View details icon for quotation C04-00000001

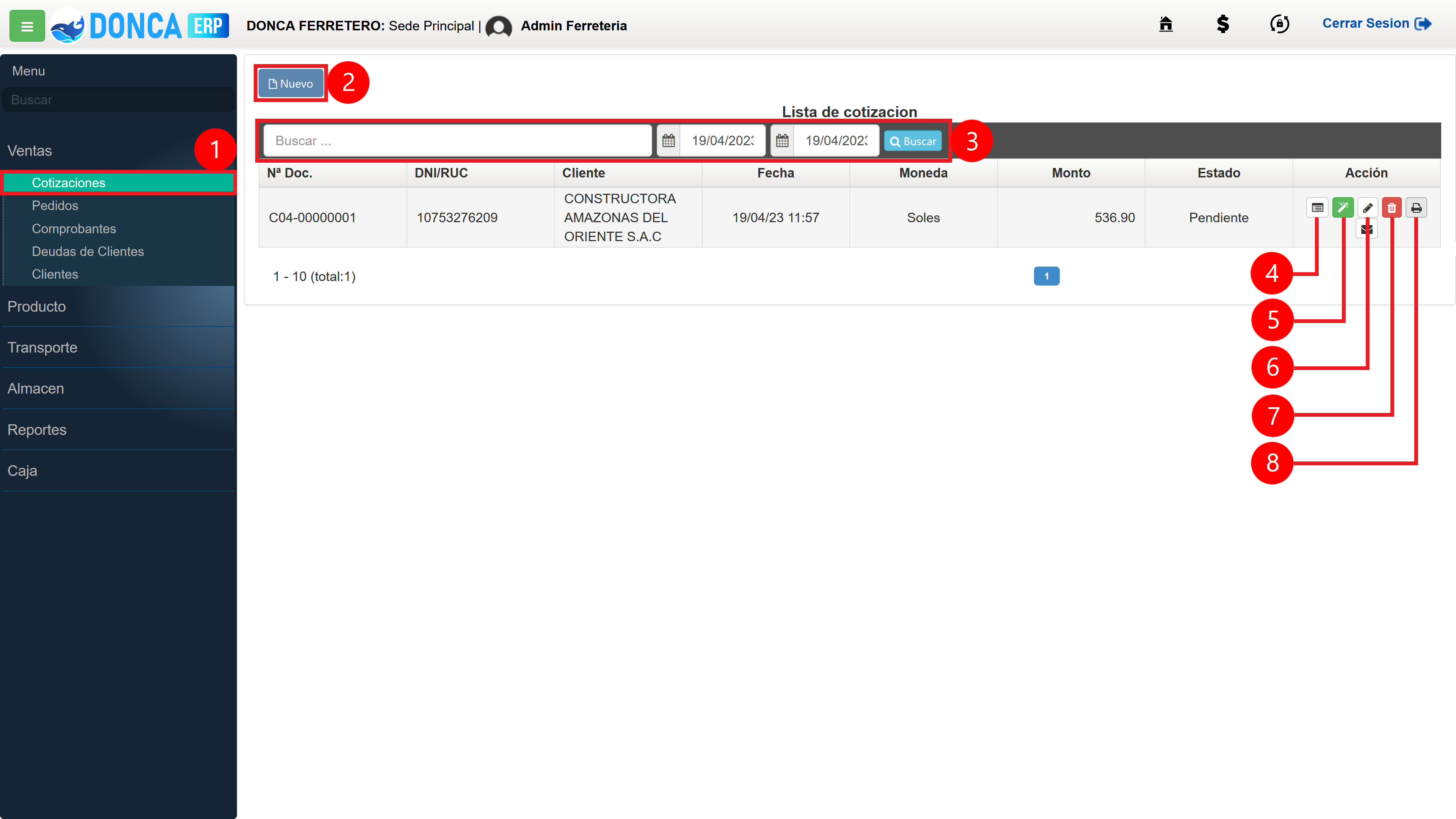(1318, 208)
